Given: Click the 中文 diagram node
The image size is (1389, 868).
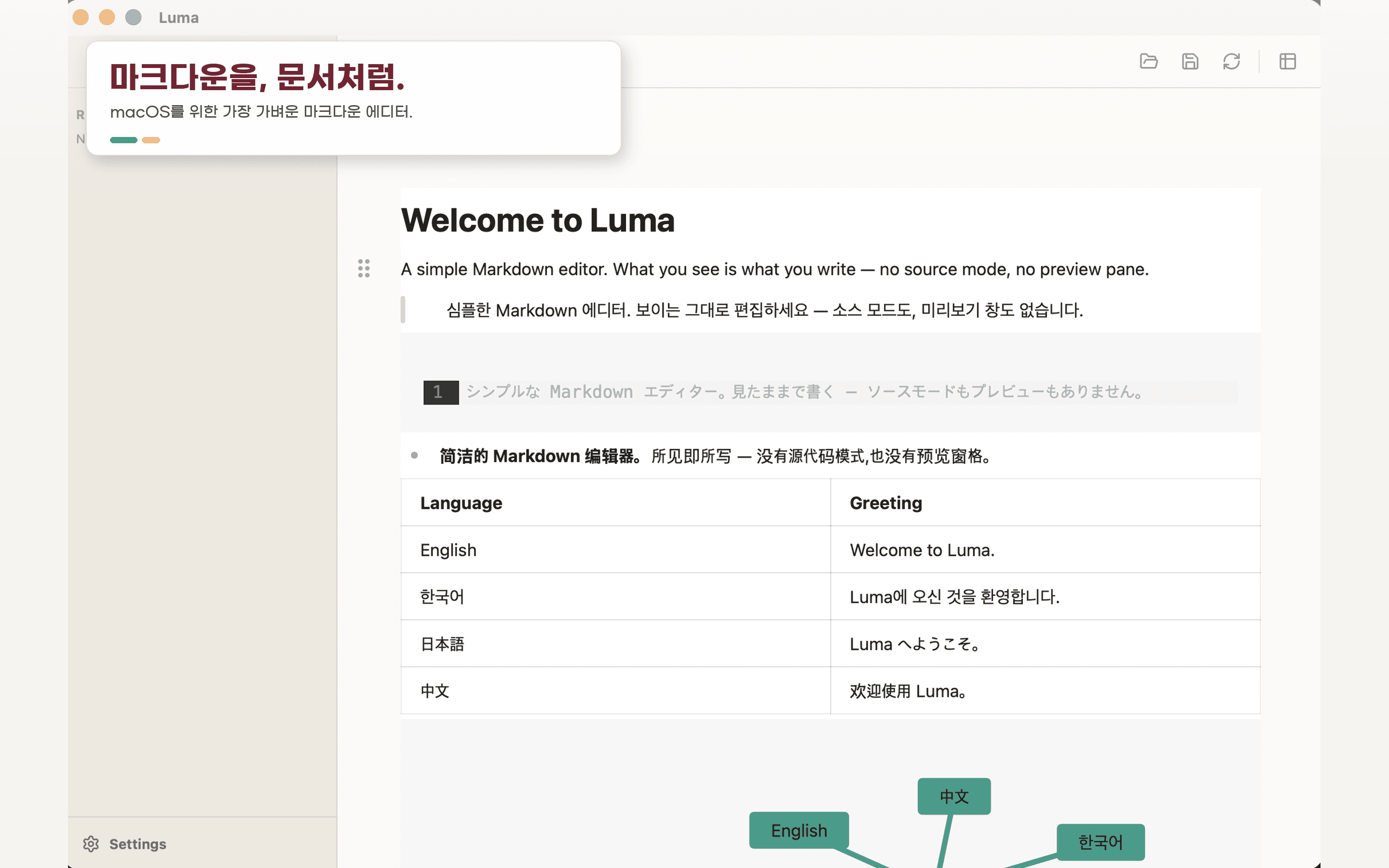Looking at the screenshot, I should pyautogui.click(x=954, y=796).
